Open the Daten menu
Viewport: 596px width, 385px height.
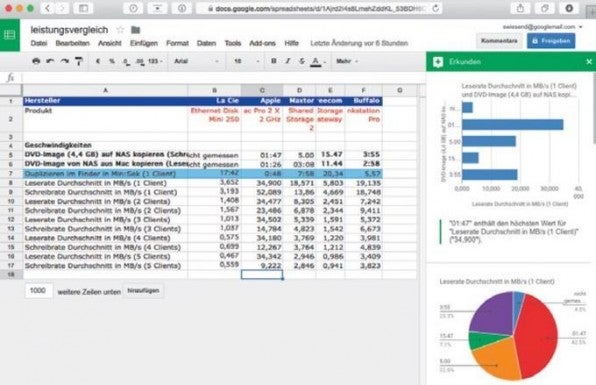(x=206, y=43)
